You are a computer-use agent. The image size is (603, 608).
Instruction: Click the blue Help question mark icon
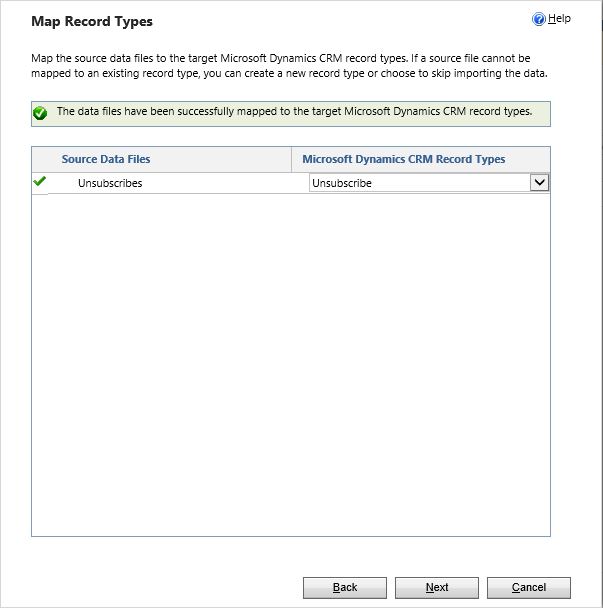tap(539, 19)
